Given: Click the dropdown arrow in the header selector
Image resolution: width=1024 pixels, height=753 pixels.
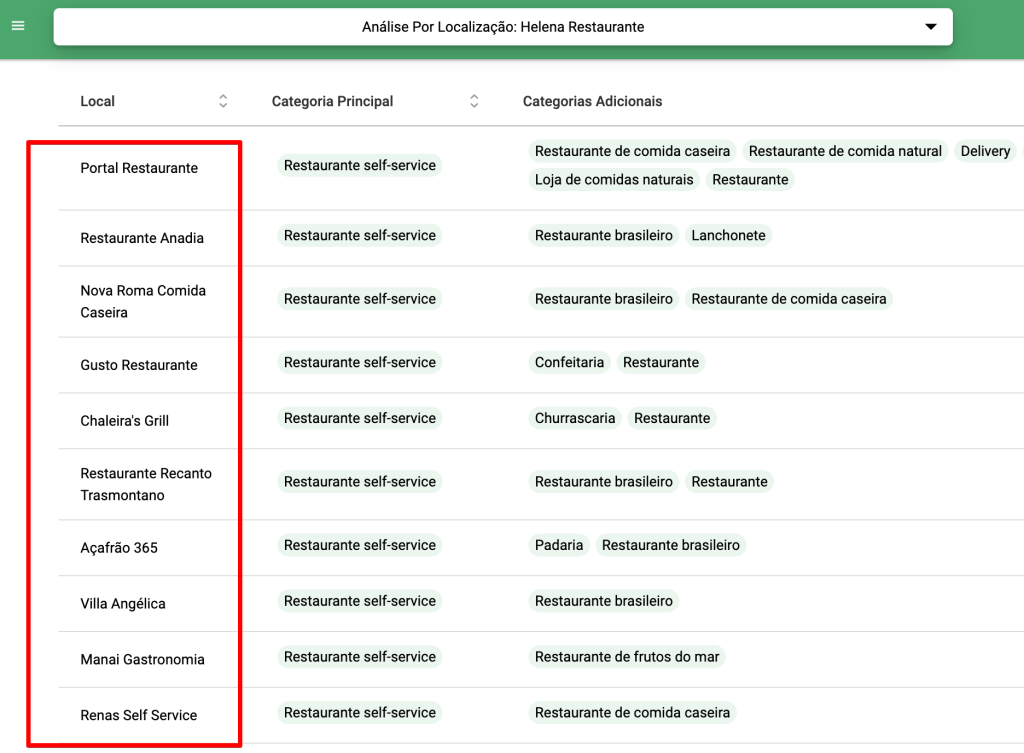Looking at the screenshot, I should click(x=931, y=27).
